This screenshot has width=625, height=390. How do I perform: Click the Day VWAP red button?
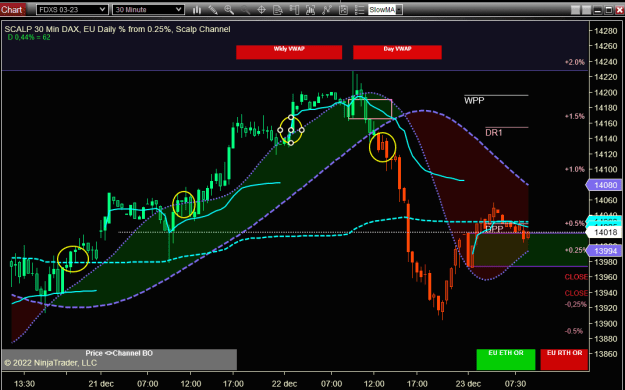(x=397, y=52)
